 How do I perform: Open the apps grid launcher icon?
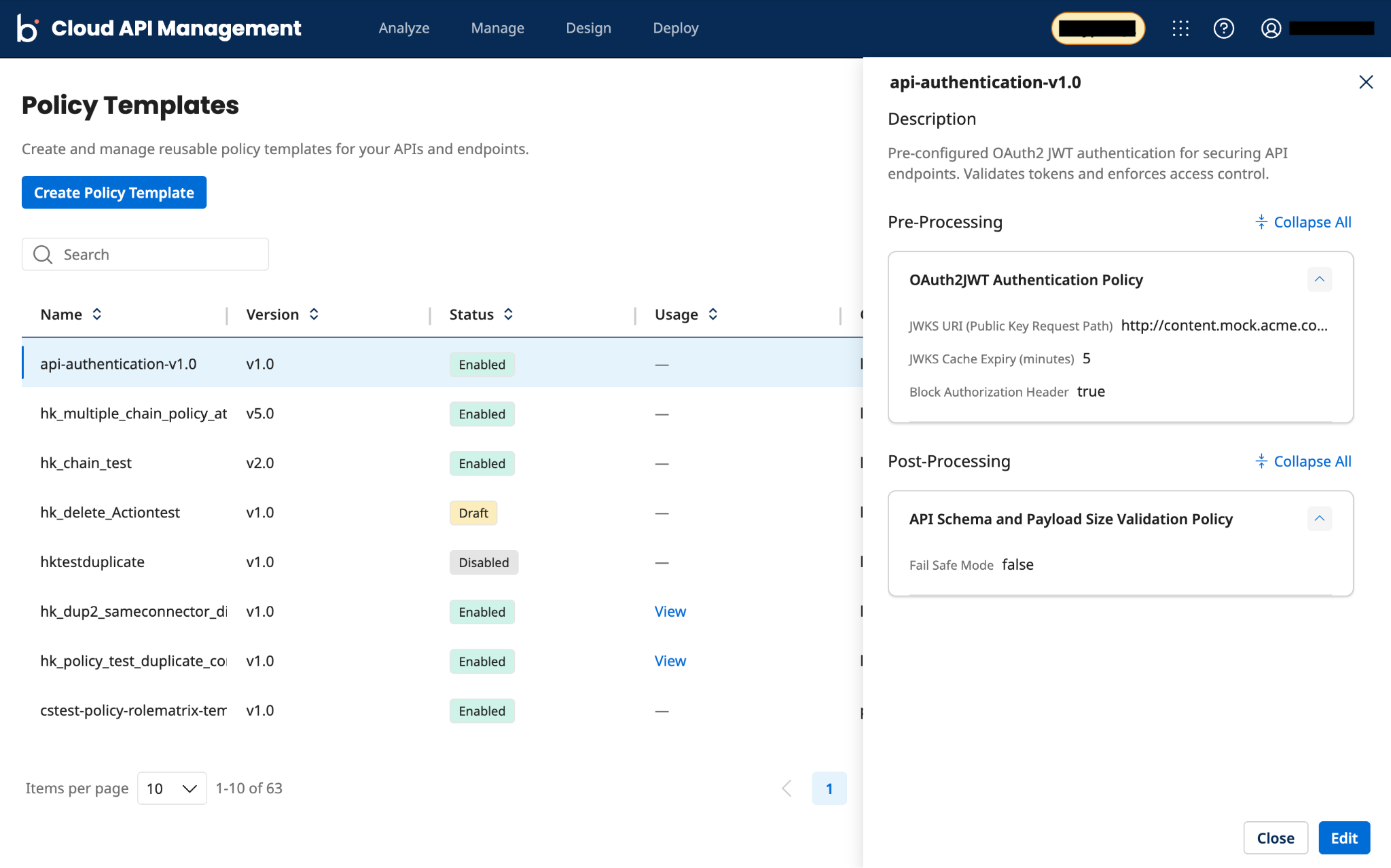click(1180, 29)
